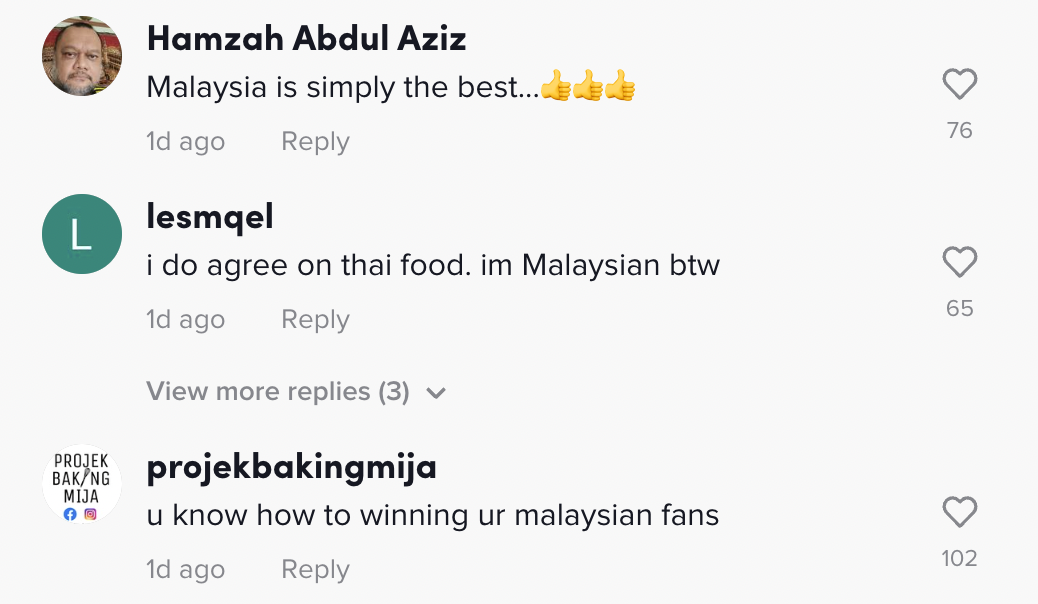Click the 102 likes count
Viewport: 1038px width, 604px height.
click(959, 558)
